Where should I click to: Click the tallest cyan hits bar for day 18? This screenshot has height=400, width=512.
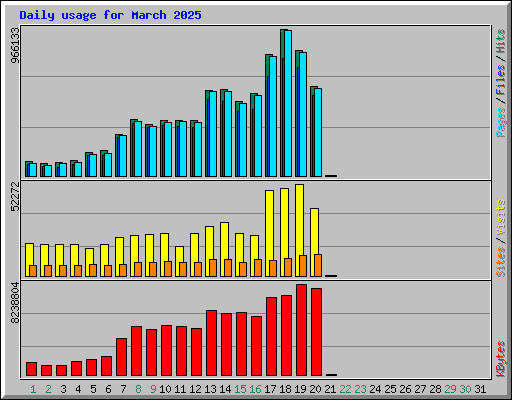click(x=288, y=103)
